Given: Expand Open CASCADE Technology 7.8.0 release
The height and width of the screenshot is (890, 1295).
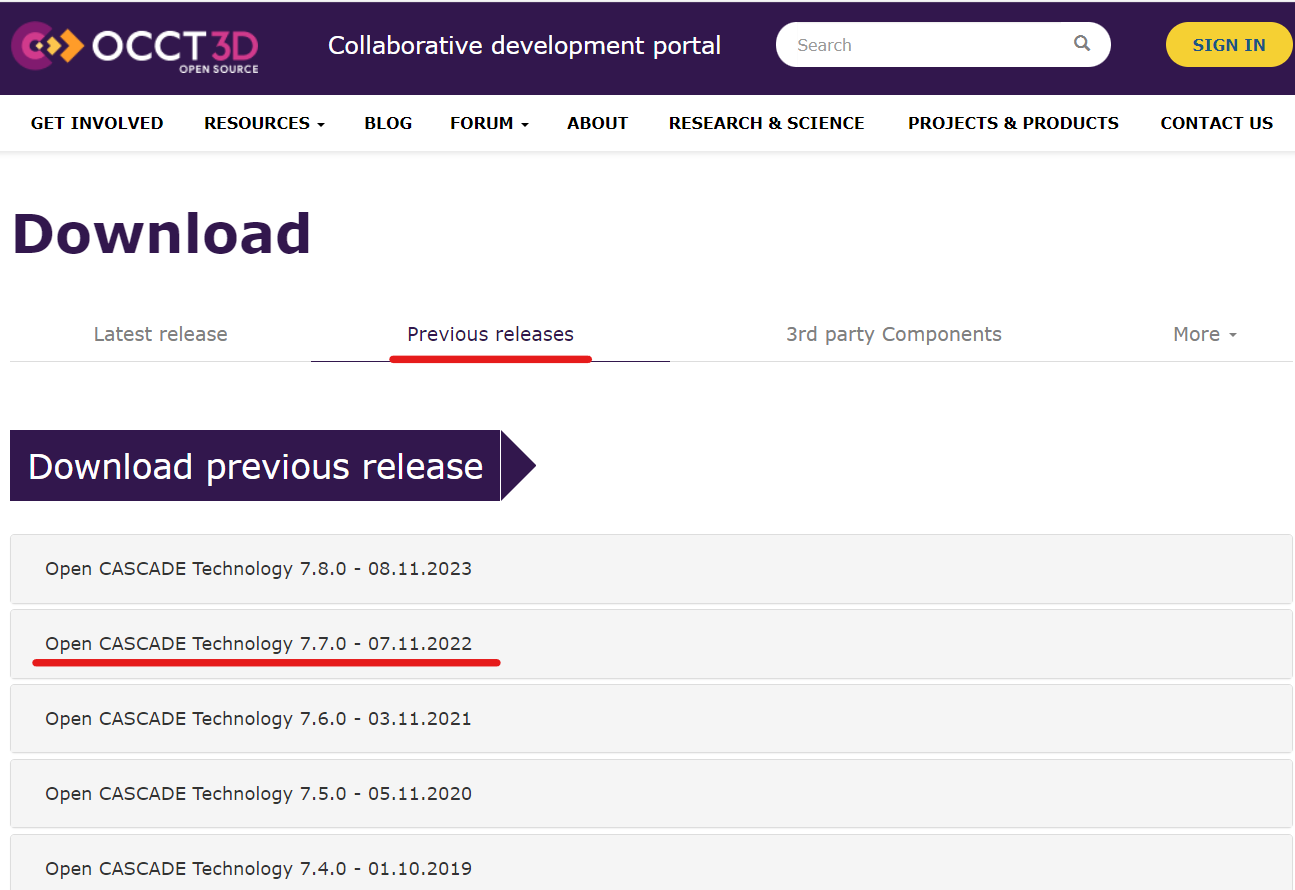Looking at the screenshot, I should point(651,569).
